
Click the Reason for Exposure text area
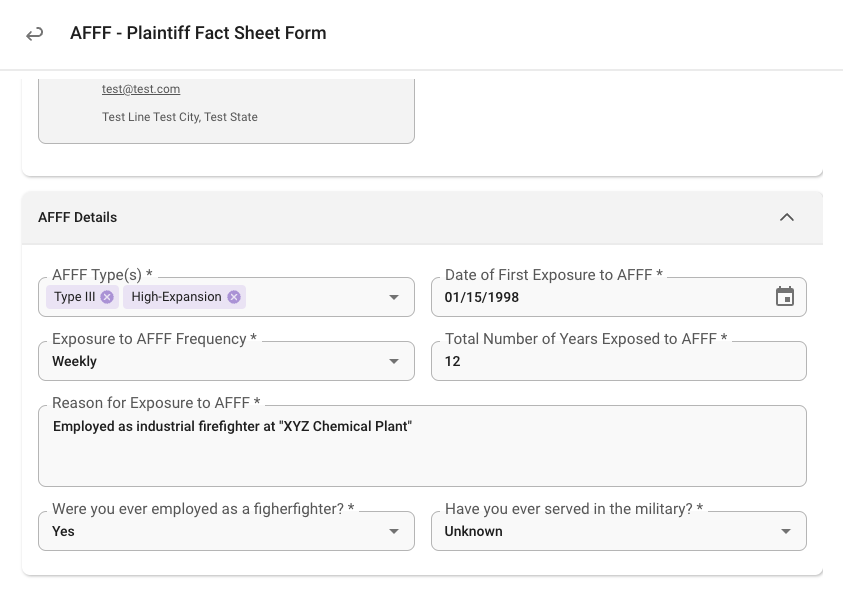[x=423, y=446]
